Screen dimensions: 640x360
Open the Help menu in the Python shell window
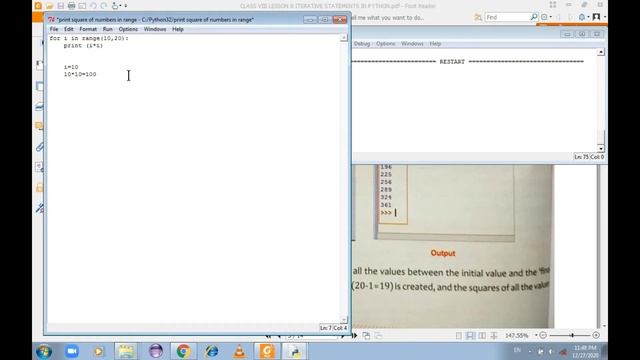pos(435,44)
